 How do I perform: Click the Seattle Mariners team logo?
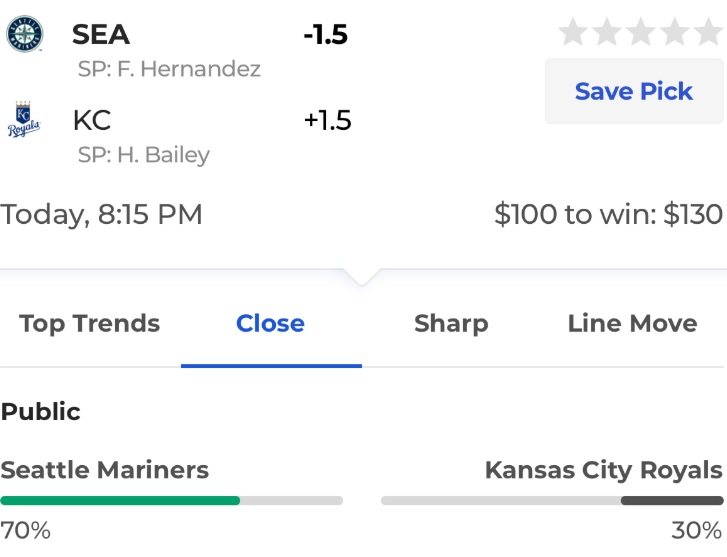(25, 34)
